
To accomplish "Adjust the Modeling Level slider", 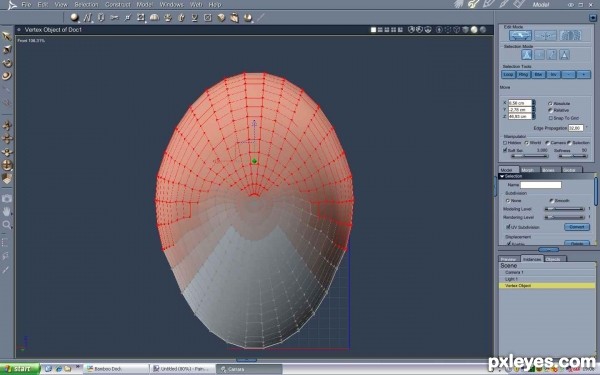I will coord(564,209).
